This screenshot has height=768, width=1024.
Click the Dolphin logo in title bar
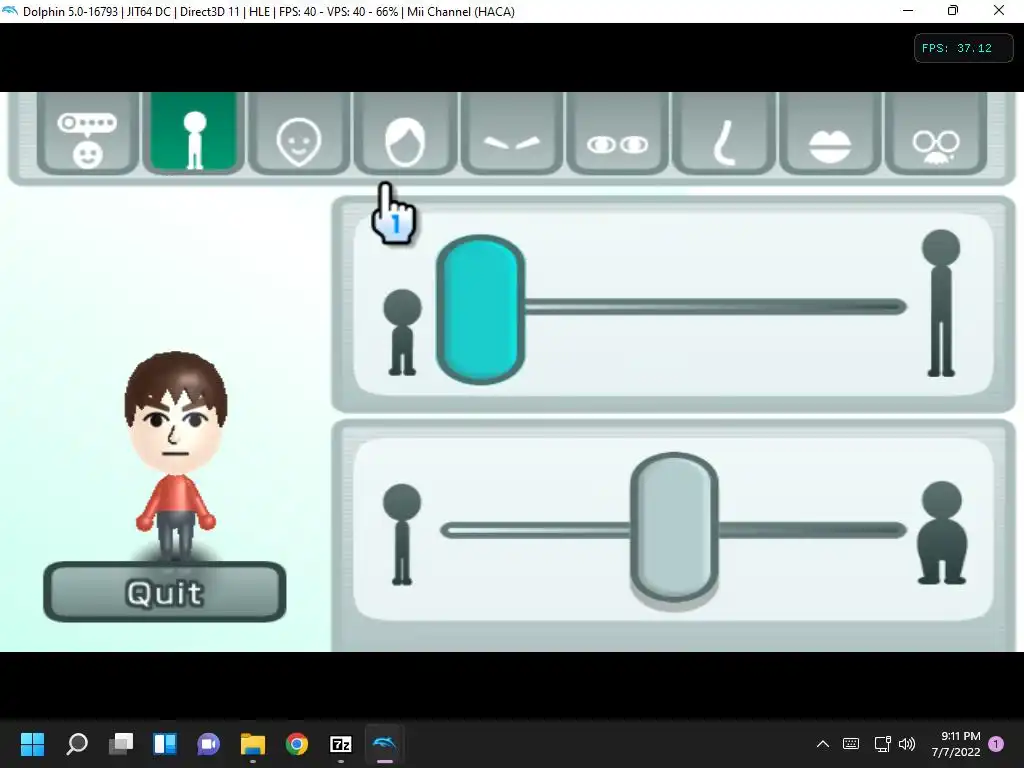click(x=10, y=11)
